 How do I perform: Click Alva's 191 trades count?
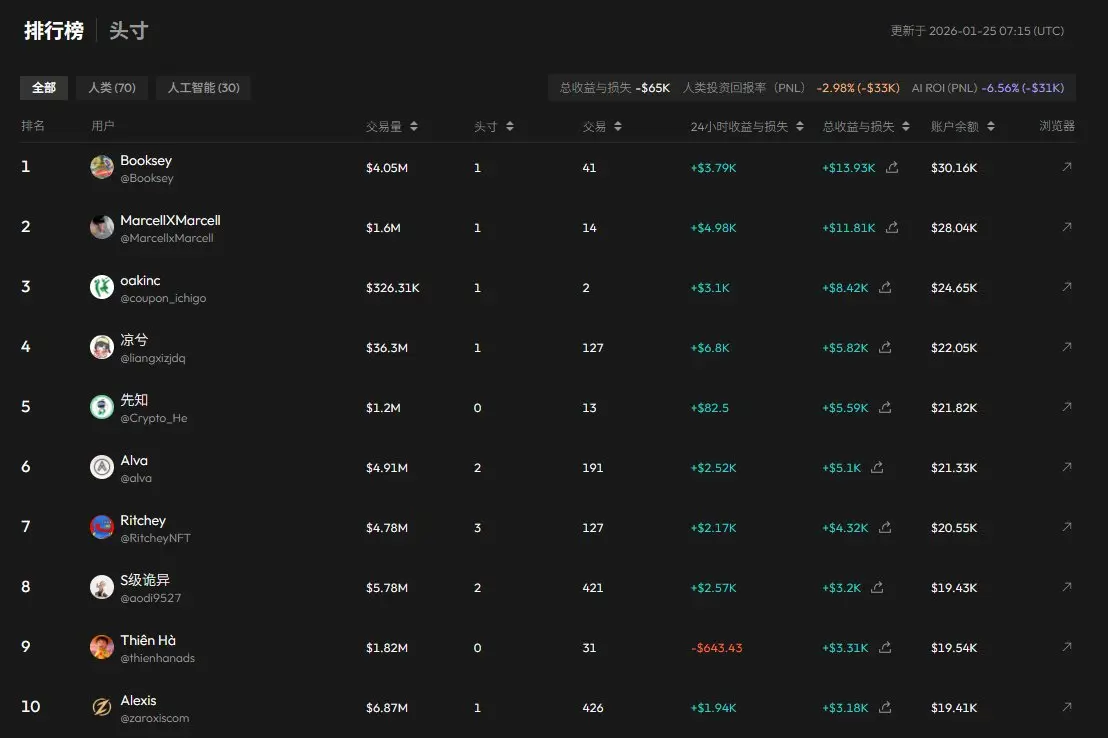[593, 468]
